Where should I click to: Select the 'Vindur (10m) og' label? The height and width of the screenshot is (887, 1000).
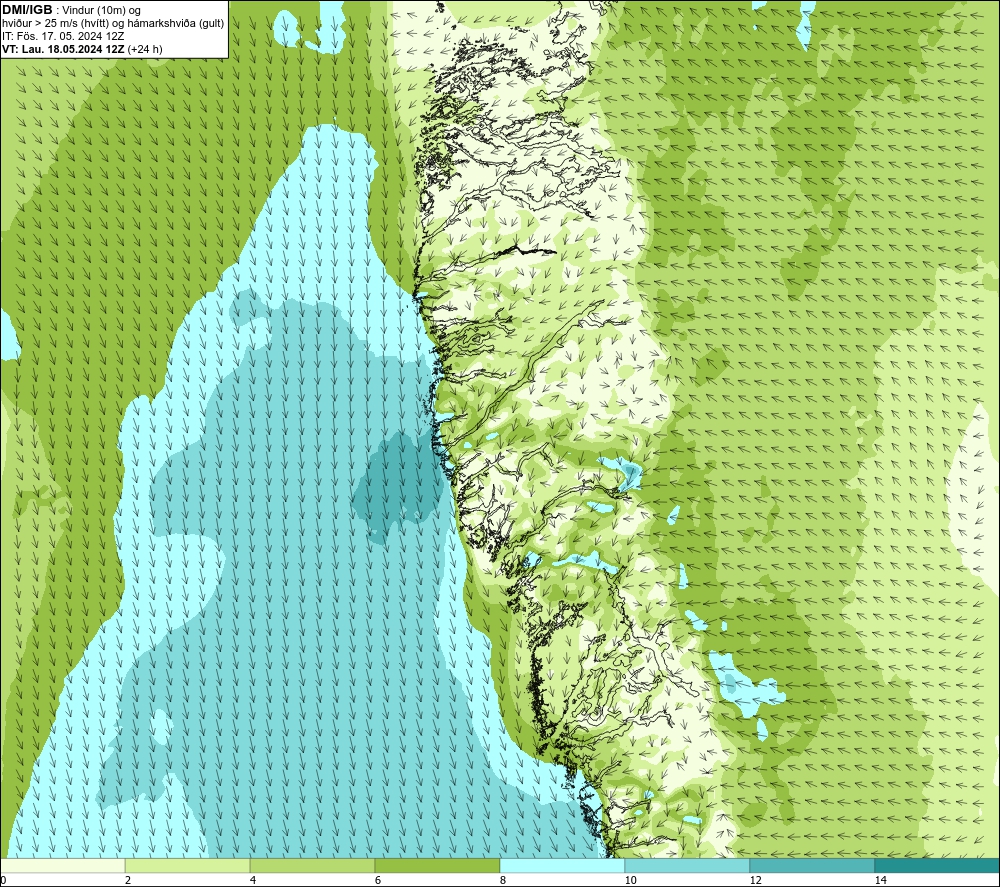pos(101,11)
